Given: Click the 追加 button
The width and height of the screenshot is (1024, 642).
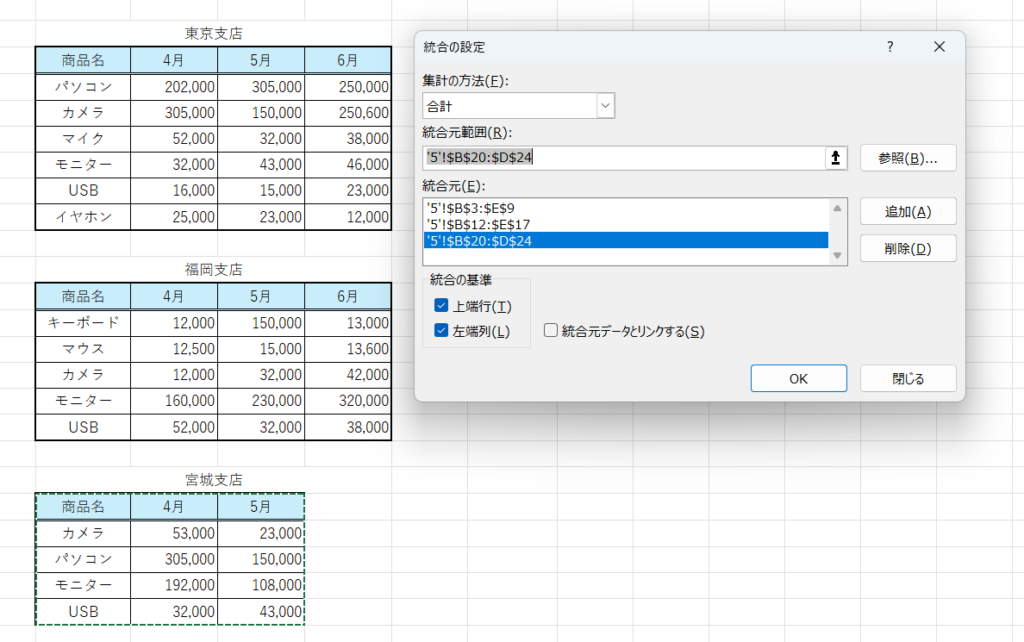Looking at the screenshot, I should pos(907,211).
